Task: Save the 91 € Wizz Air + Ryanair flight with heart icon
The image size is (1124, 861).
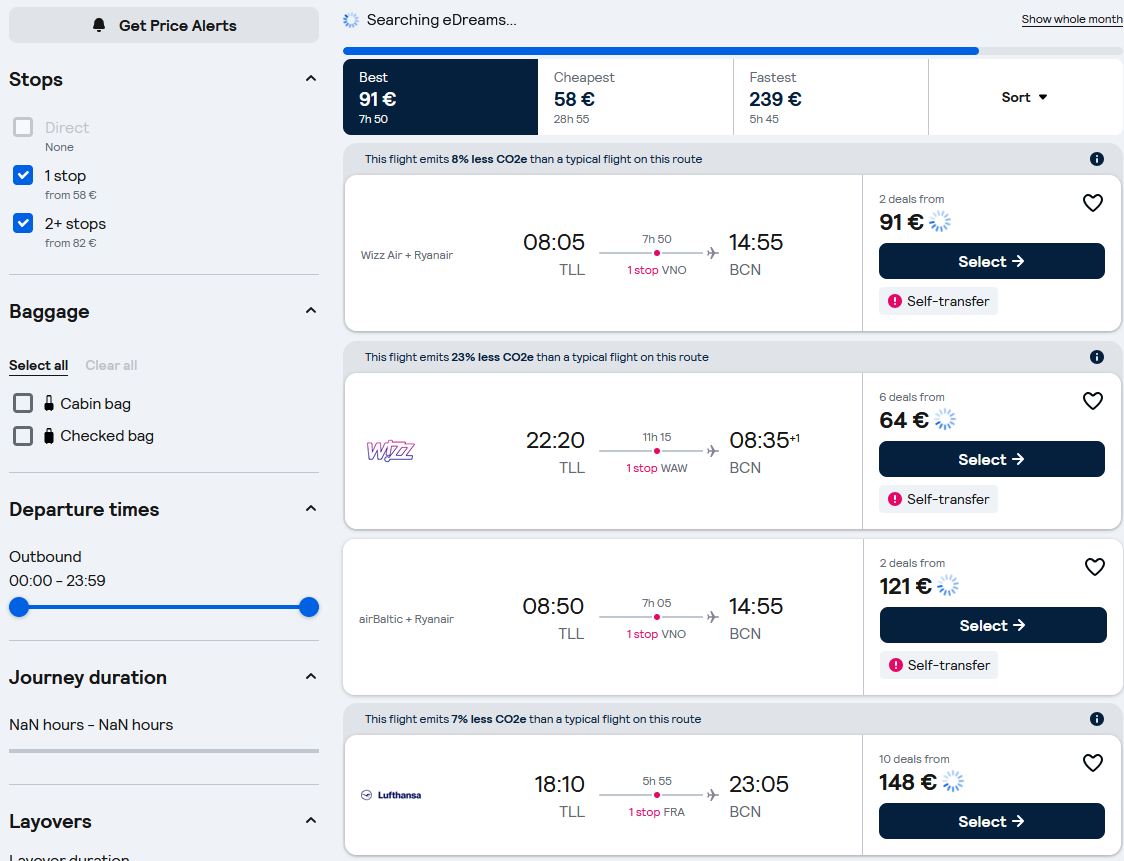Action: pyautogui.click(x=1092, y=203)
